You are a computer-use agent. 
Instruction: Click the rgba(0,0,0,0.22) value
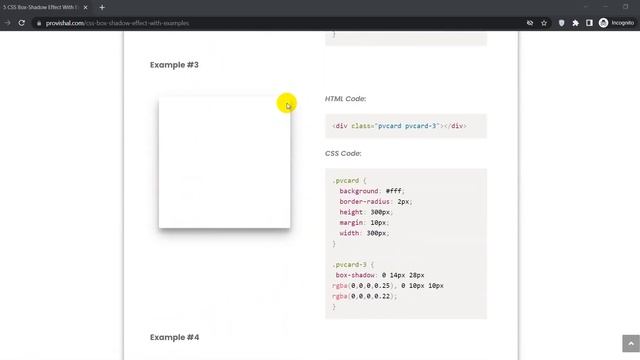[x=361, y=296]
